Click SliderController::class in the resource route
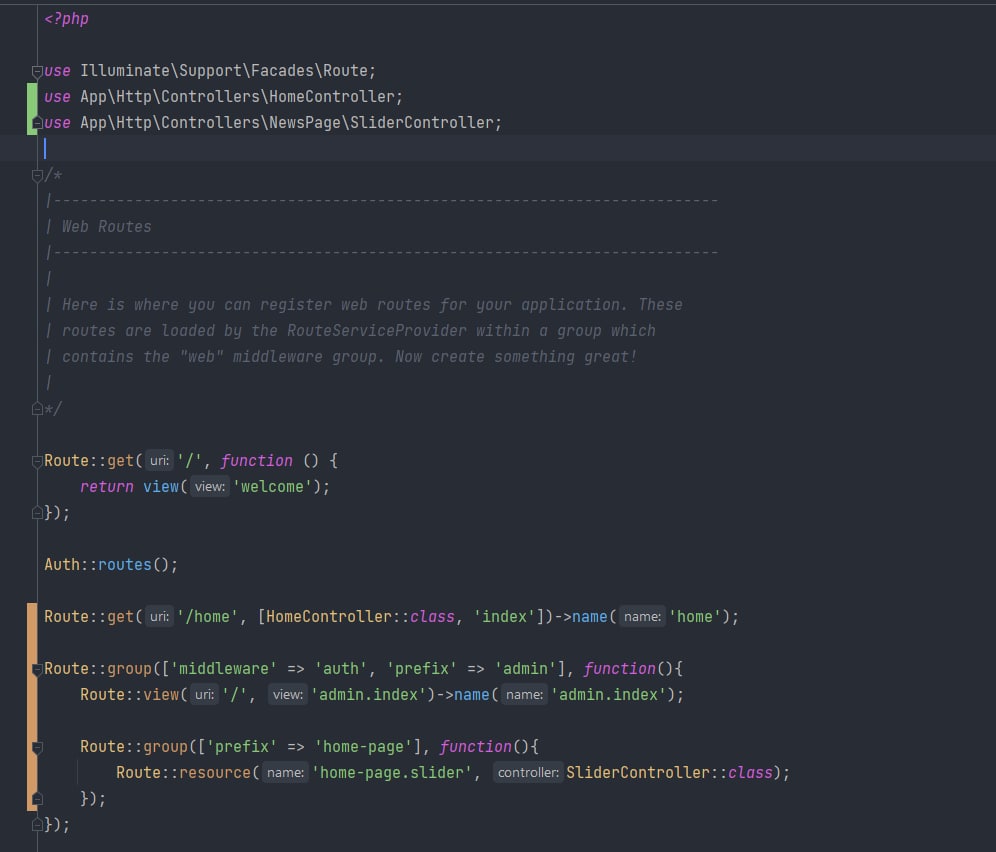 (x=668, y=773)
